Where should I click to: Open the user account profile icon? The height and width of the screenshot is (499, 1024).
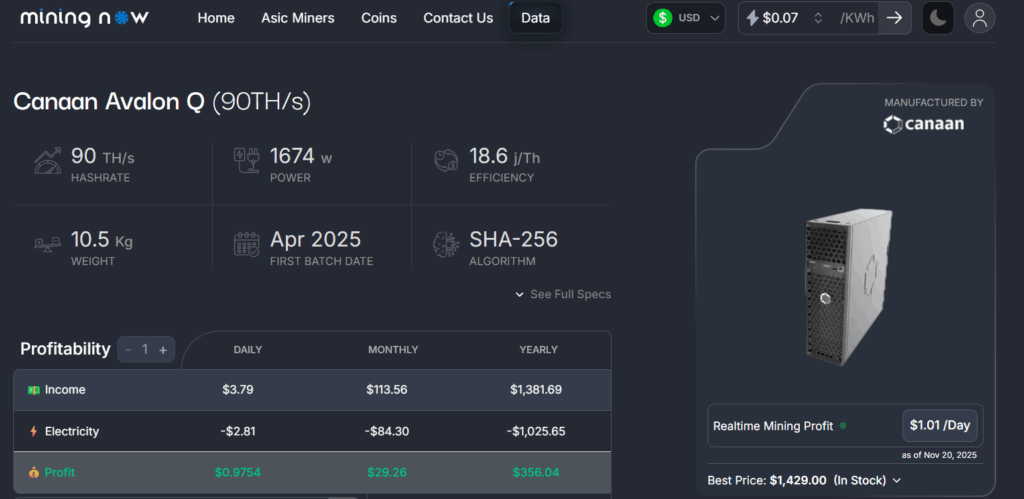[979, 18]
